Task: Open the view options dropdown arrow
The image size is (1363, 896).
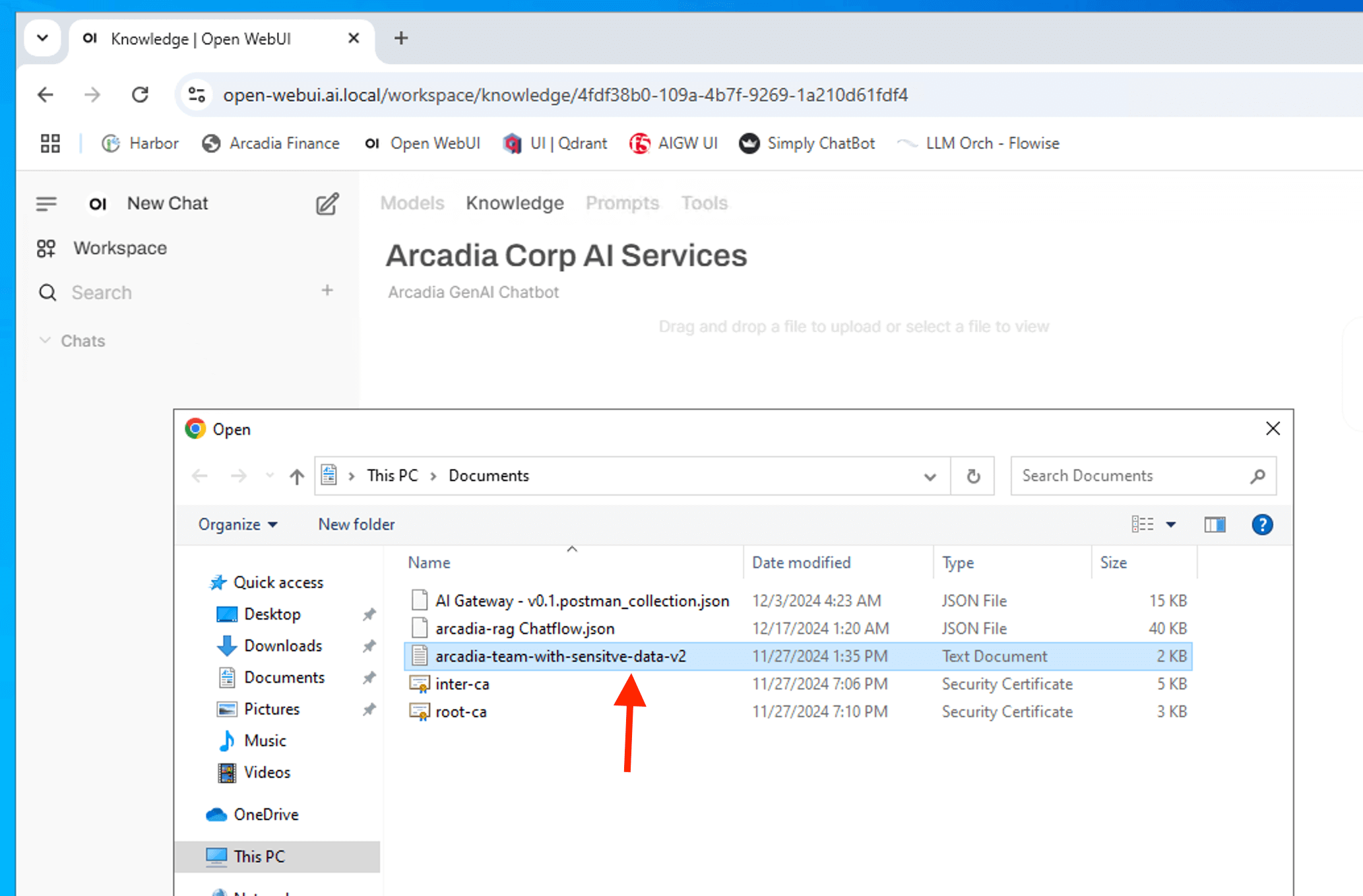Action: pos(1171,525)
